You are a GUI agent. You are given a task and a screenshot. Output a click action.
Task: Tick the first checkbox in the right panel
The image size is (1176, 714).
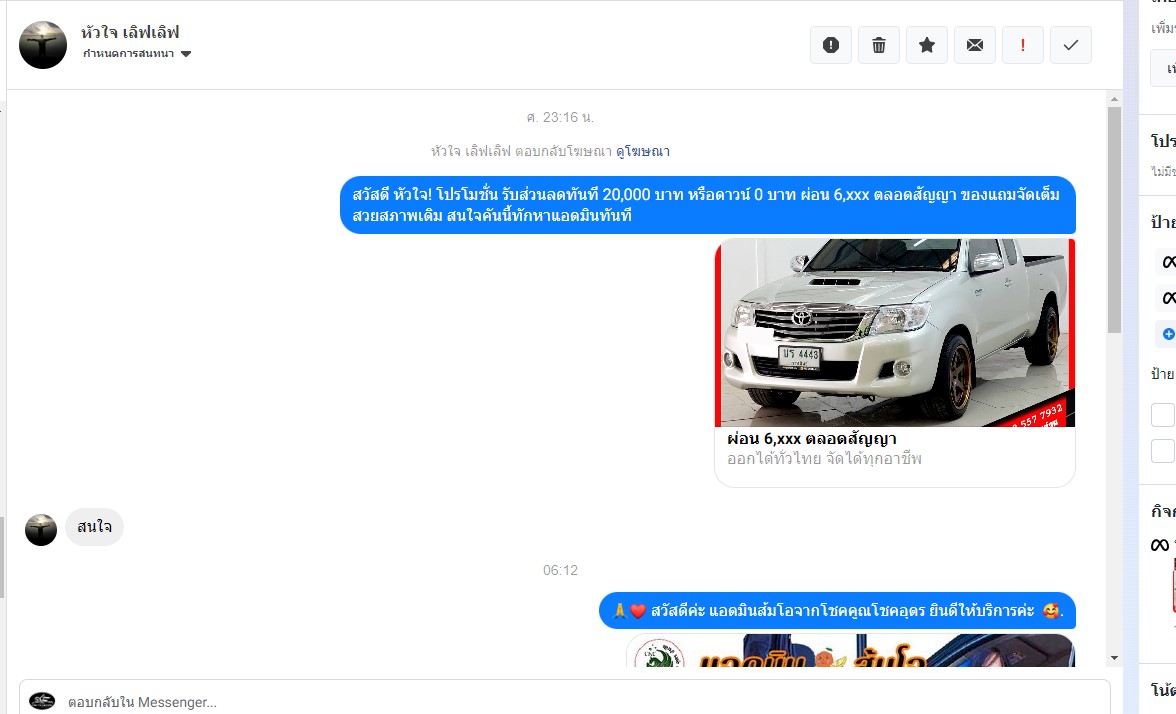pyautogui.click(x=1163, y=415)
